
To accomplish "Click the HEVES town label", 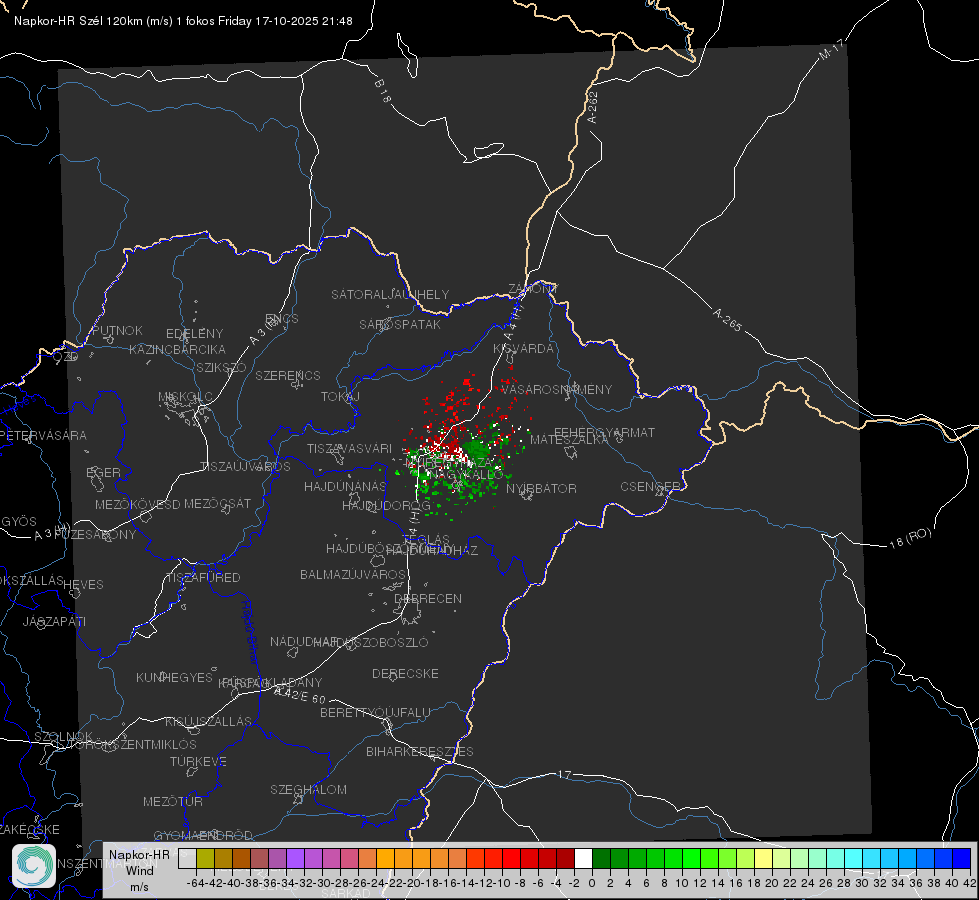I will (83, 585).
